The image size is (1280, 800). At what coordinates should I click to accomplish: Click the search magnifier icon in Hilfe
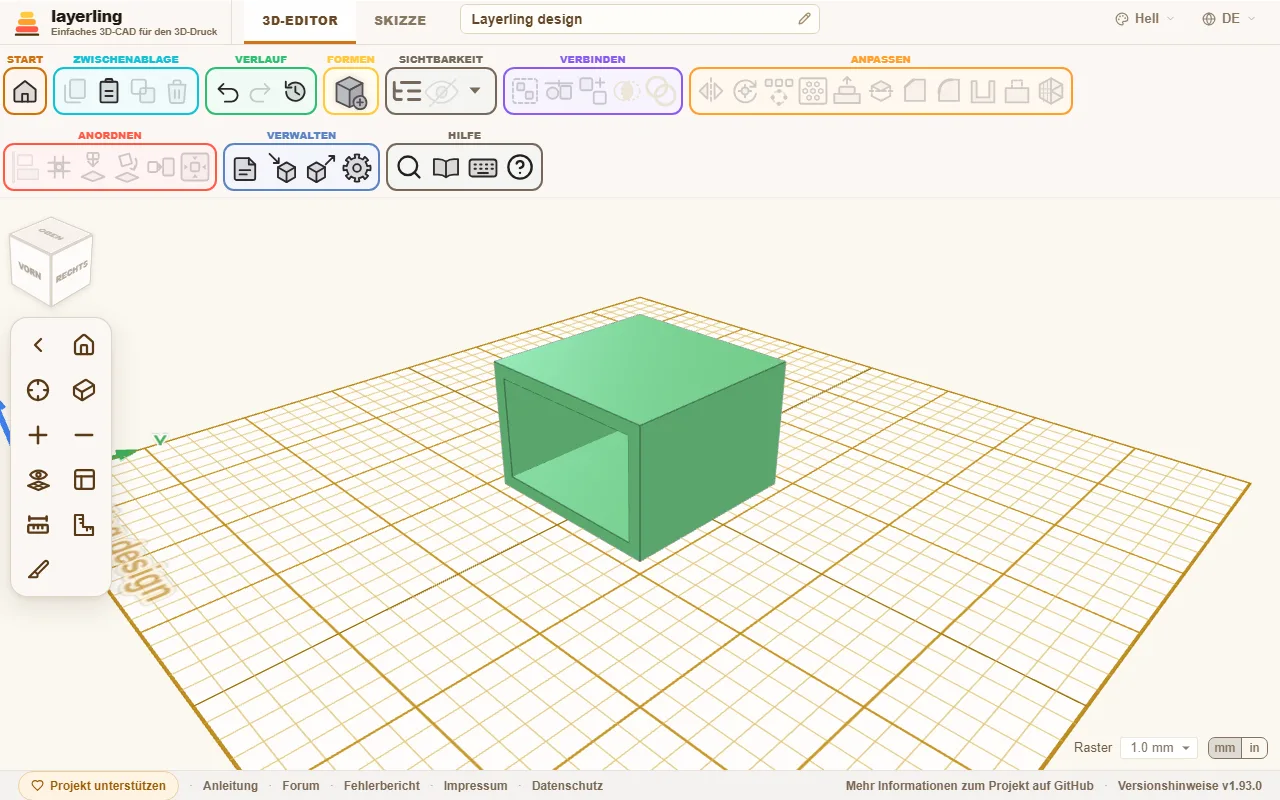[408, 168]
